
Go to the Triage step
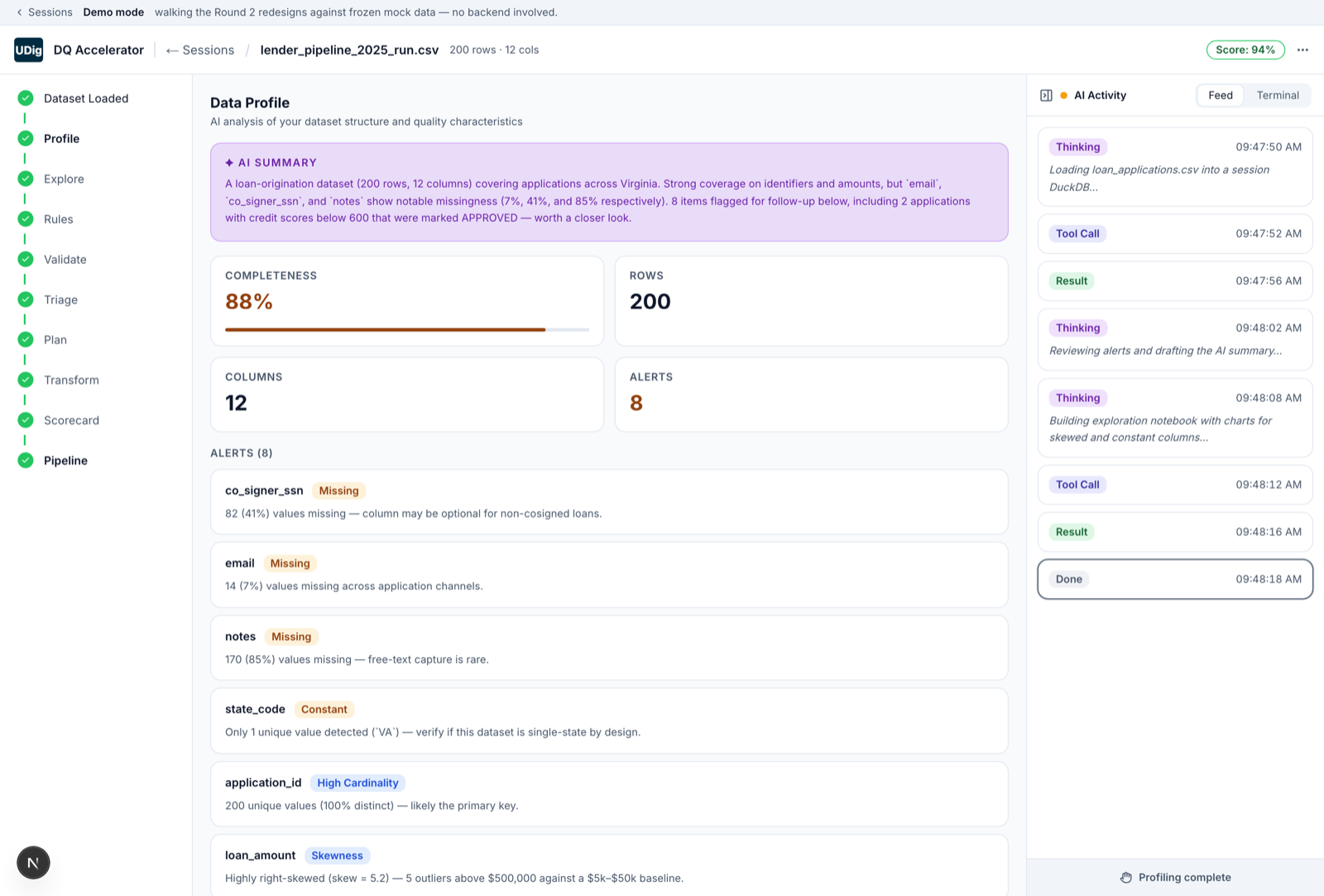tap(60, 299)
